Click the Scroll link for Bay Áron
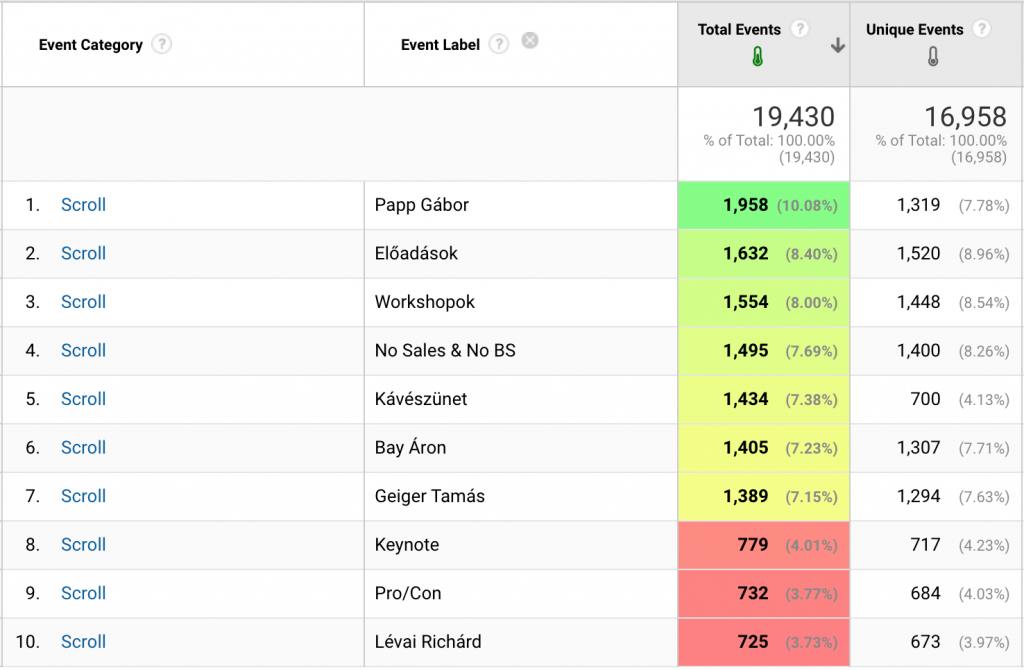Viewport: 1024px width, 670px height. point(83,448)
